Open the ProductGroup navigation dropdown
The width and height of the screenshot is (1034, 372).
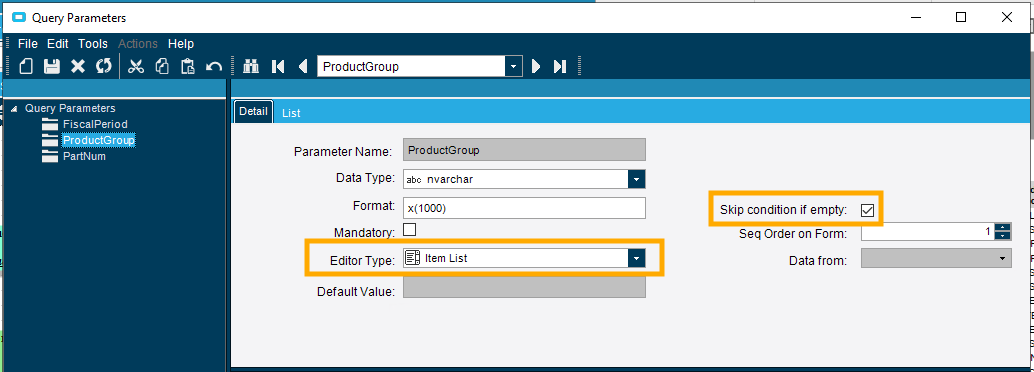point(514,67)
